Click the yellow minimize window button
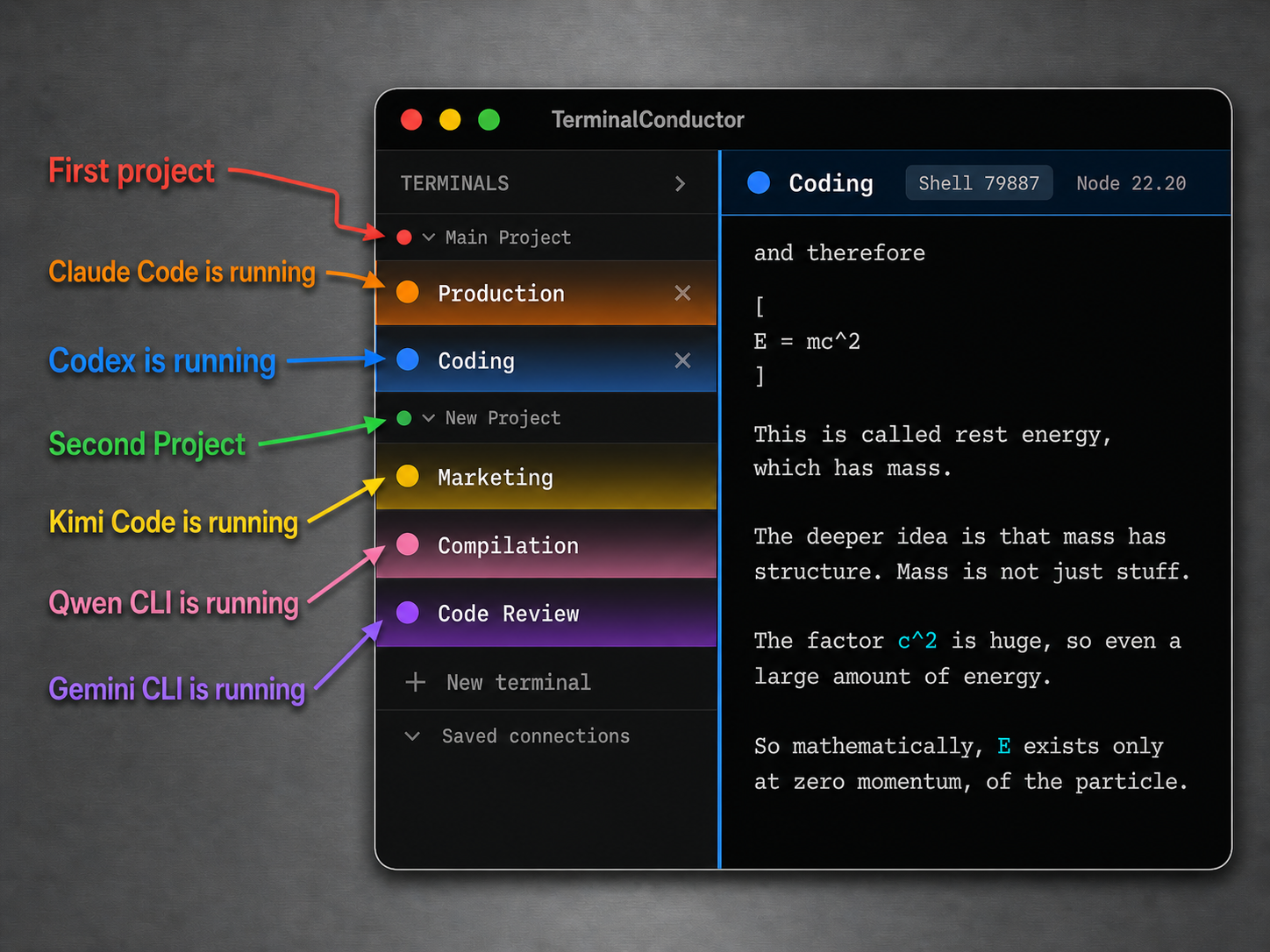This screenshot has width=1270, height=952. tap(450, 119)
